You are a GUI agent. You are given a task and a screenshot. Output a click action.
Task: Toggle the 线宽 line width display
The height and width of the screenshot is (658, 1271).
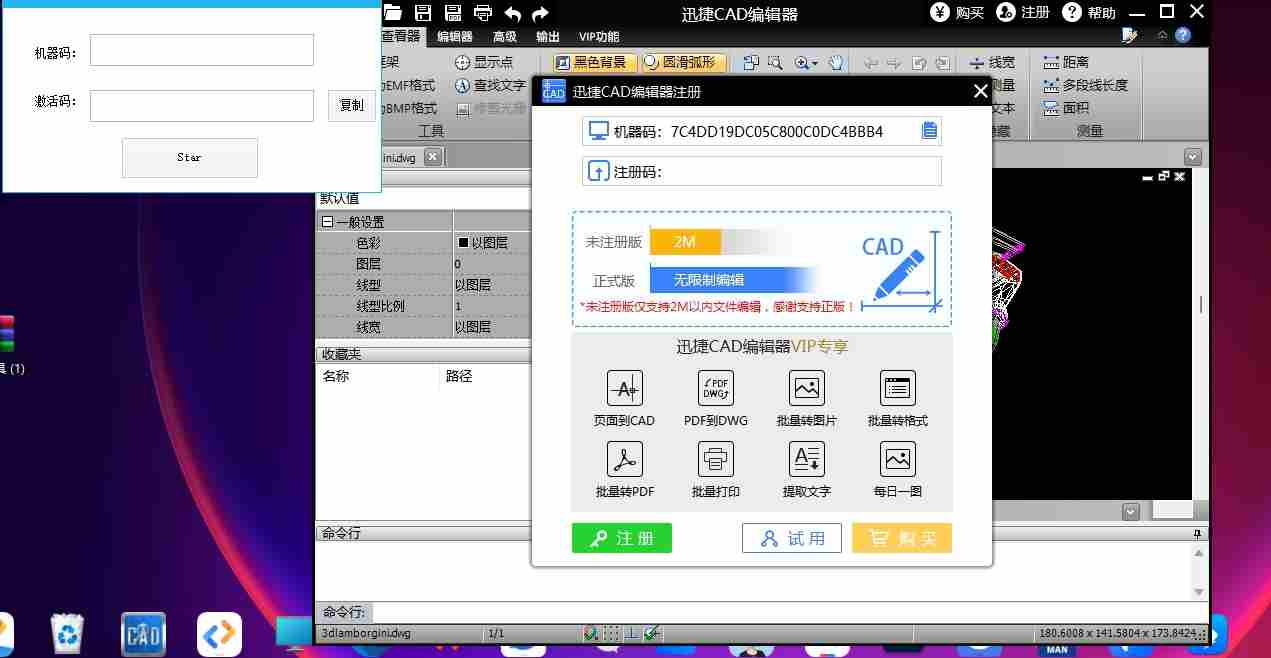[x=993, y=62]
